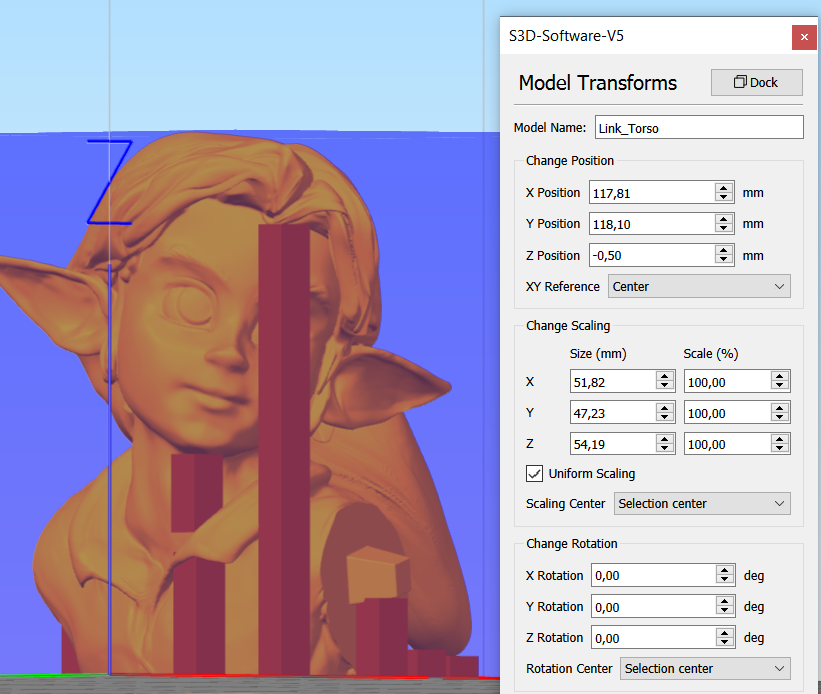Open the Scaling Center dropdown

coord(702,503)
